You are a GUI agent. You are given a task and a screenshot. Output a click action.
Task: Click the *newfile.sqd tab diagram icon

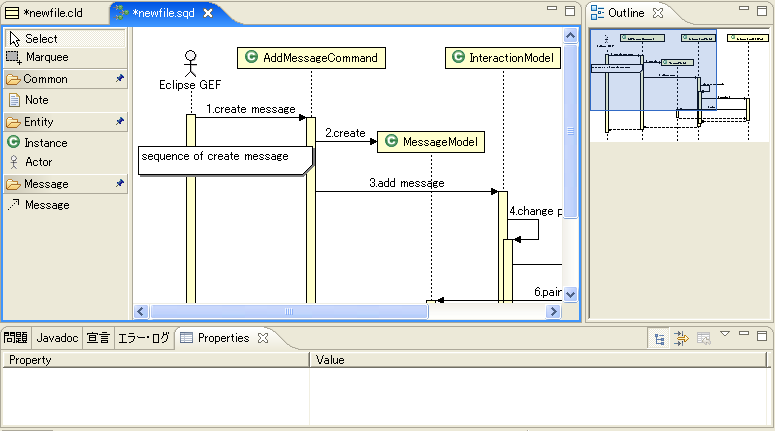coord(121,13)
